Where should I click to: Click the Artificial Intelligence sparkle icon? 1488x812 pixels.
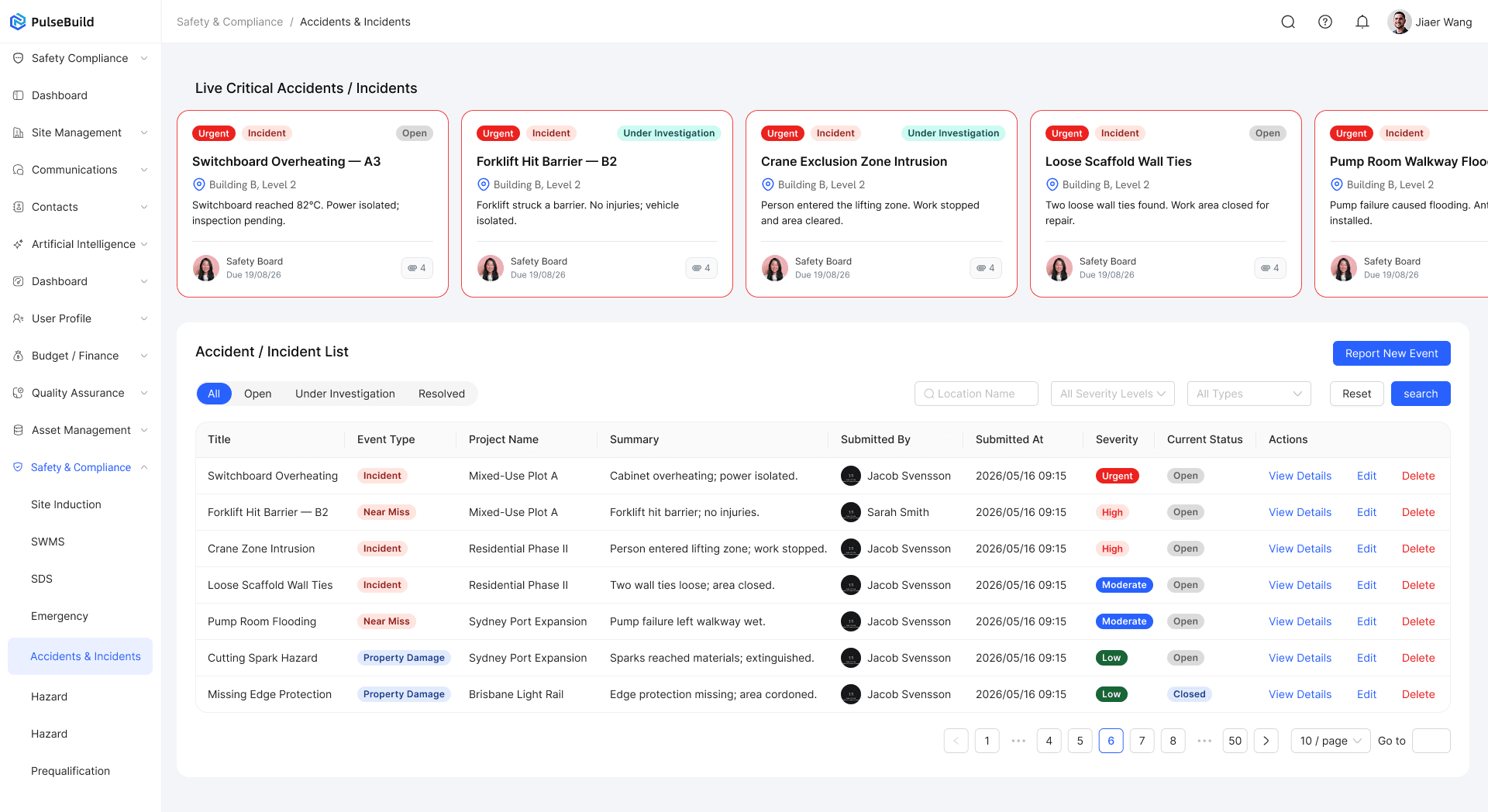click(x=19, y=244)
